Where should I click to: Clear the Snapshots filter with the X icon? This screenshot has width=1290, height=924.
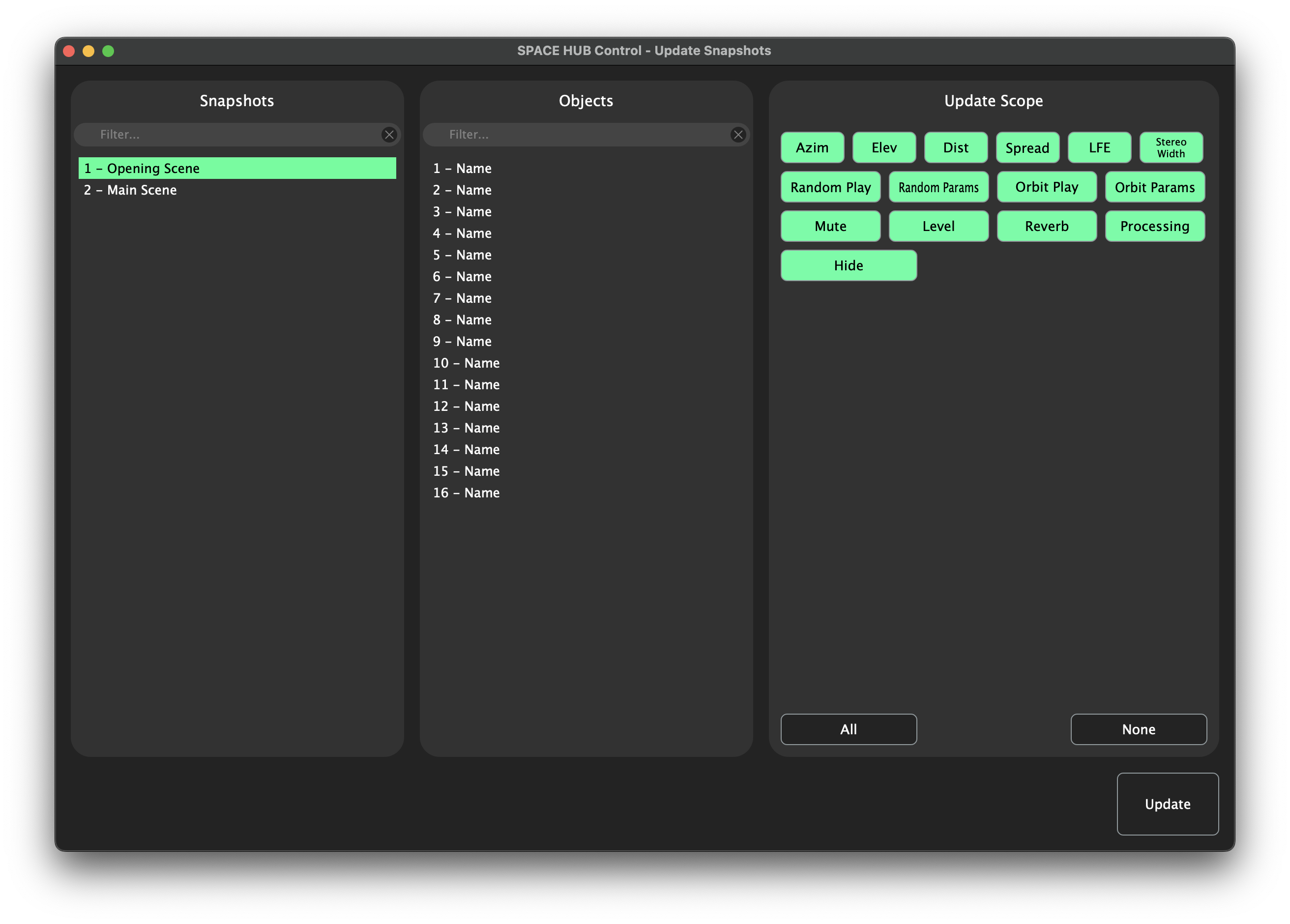coord(389,135)
